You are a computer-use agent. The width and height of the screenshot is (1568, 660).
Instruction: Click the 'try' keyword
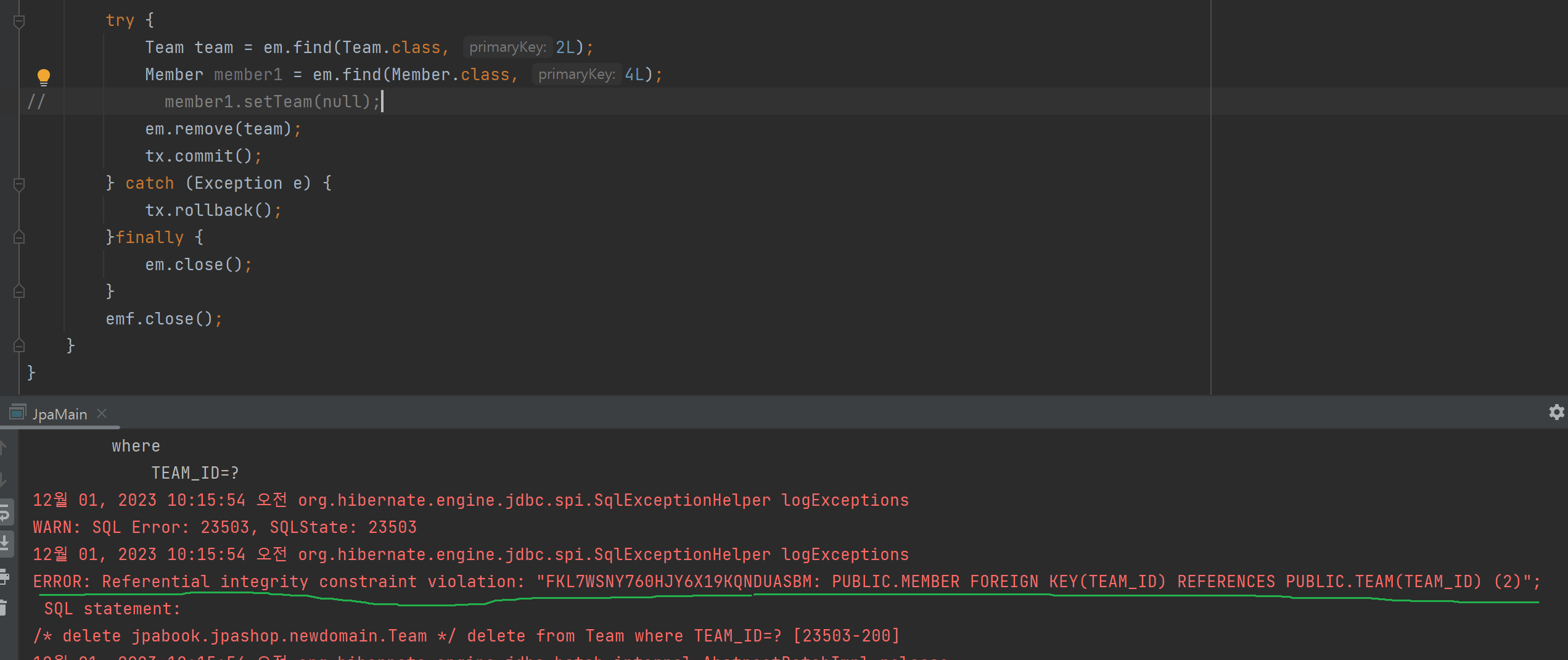tap(120, 20)
